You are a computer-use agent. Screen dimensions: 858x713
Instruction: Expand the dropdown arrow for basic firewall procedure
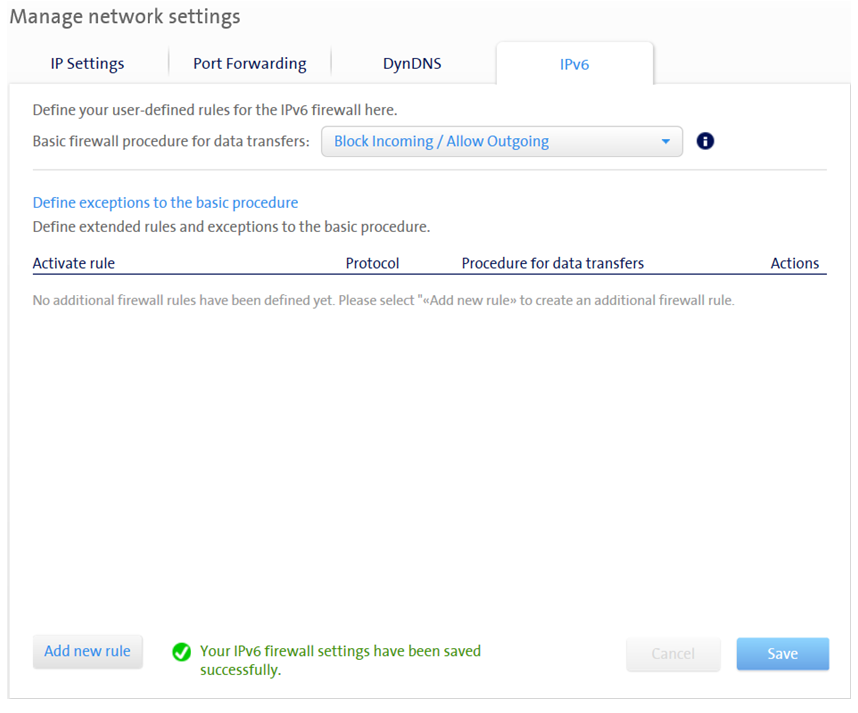(x=666, y=142)
